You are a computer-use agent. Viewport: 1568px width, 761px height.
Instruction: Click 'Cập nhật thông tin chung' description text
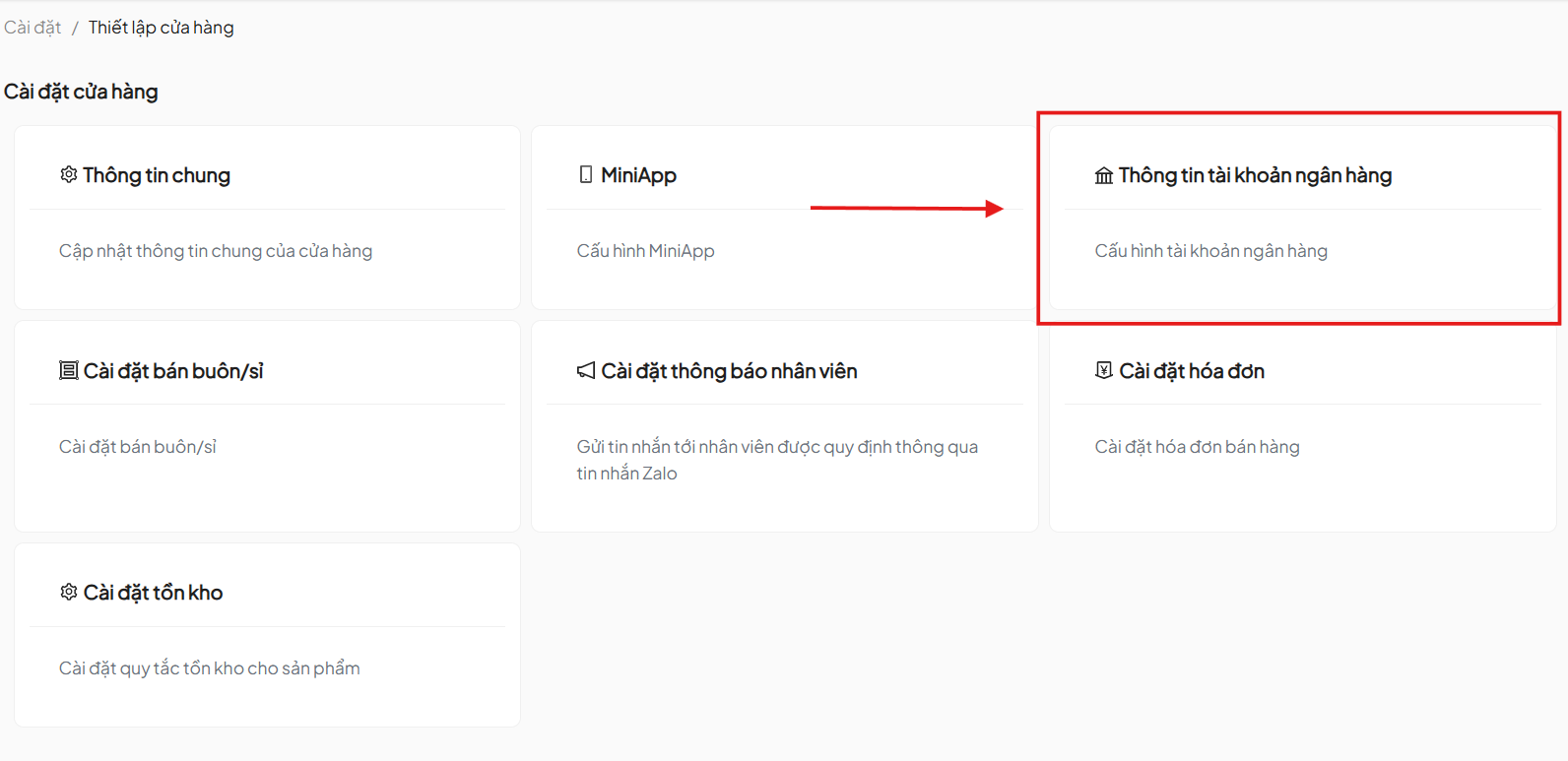(x=216, y=251)
